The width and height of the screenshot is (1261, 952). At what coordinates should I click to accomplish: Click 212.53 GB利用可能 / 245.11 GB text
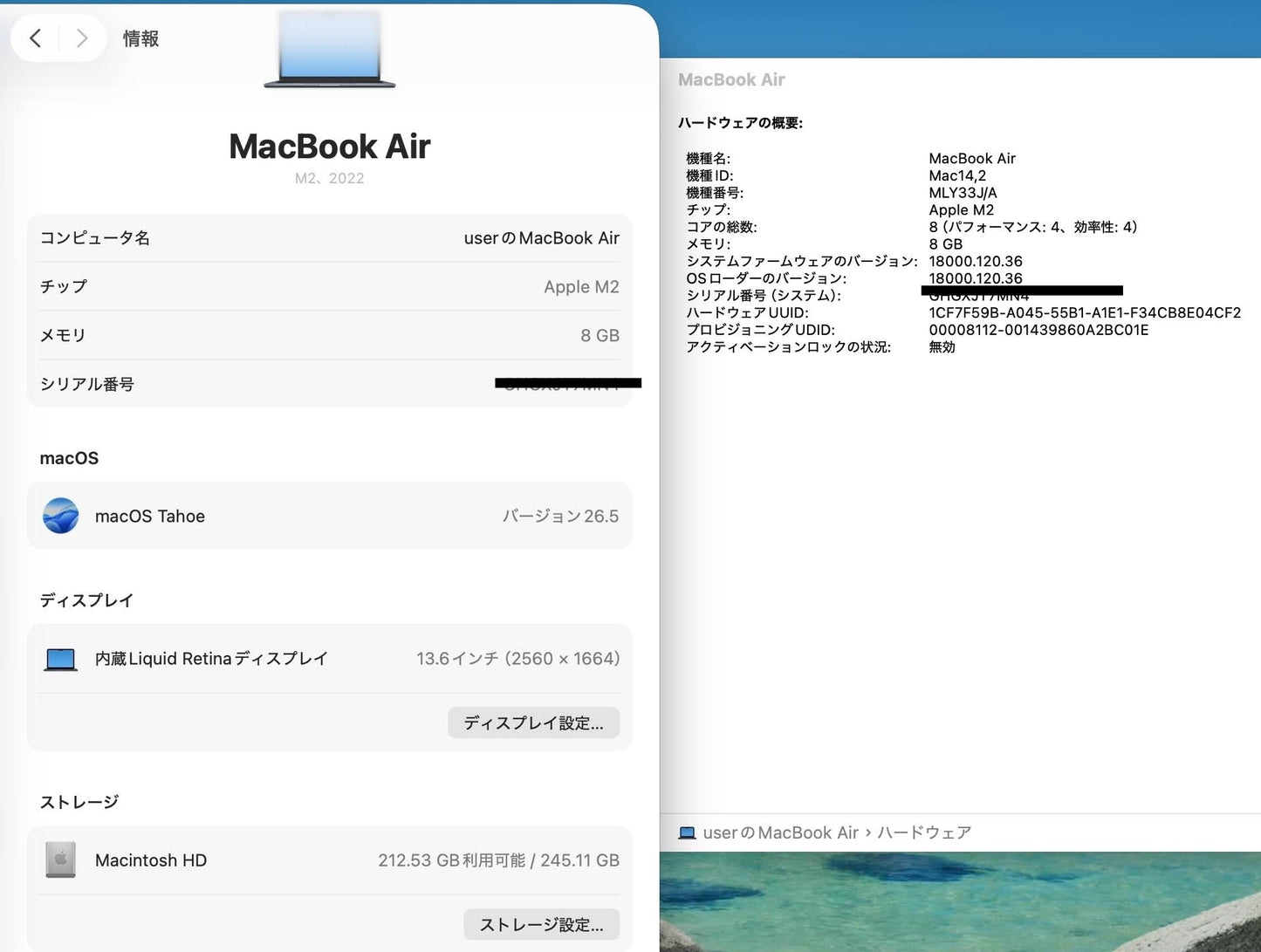pyautogui.click(x=498, y=860)
